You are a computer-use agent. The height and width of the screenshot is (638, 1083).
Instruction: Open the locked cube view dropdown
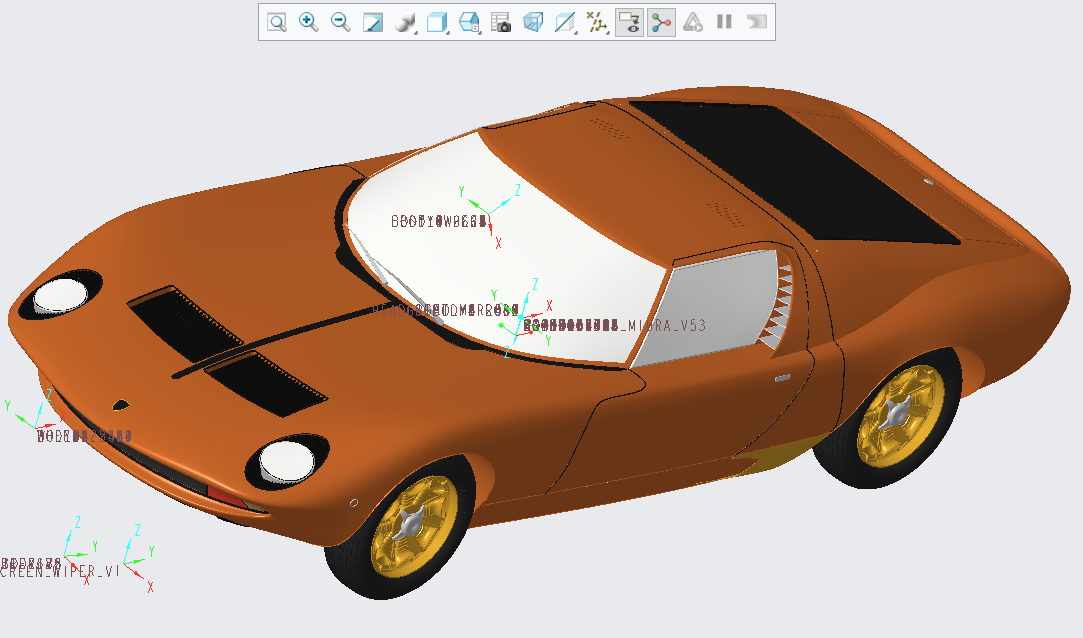coord(470,22)
